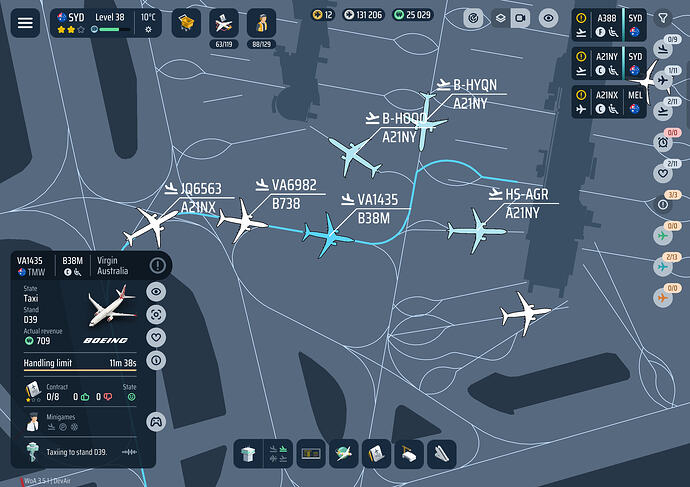Viewport: 690px width, 487px height.
Task: Select the A388 SYD arrival card
Action: (x=609, y=25)
